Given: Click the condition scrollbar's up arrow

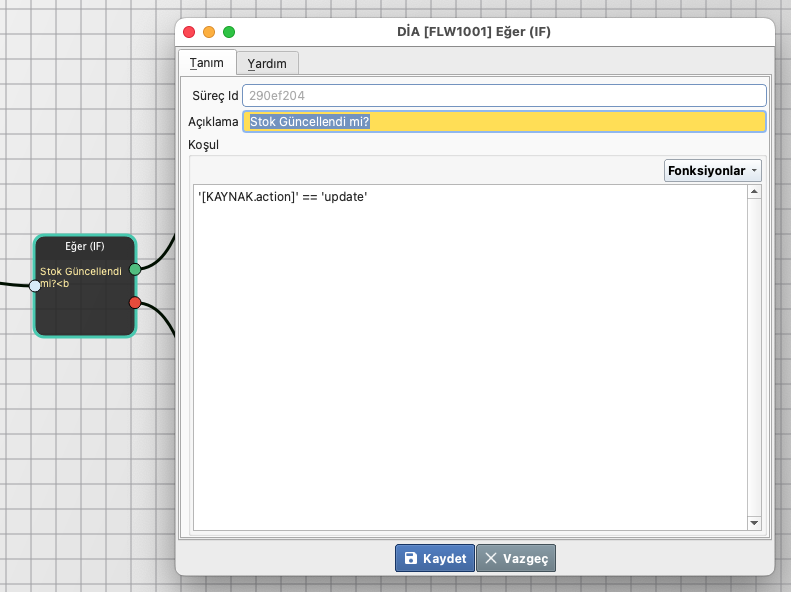Looking at the screenshot, I should point(754,191).
